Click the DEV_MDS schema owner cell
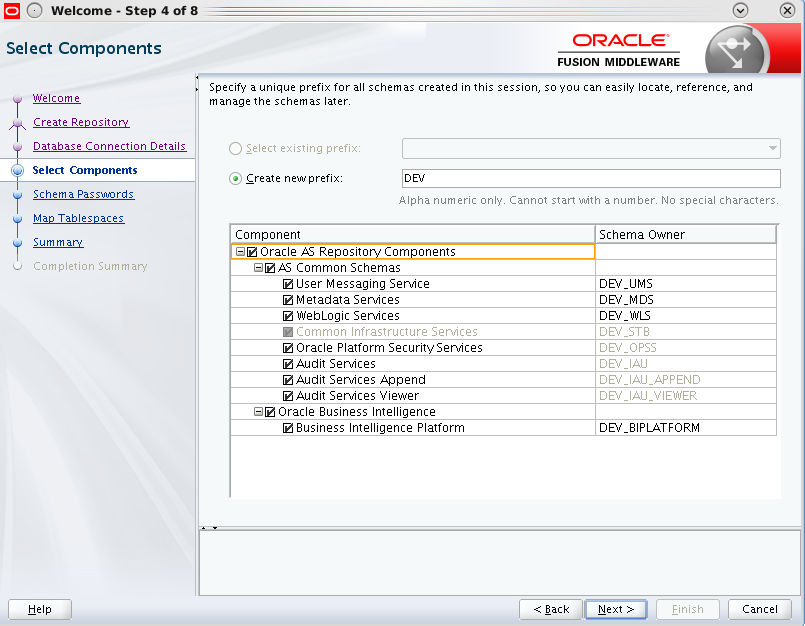The image size is (805, 626). coord(685,300)
